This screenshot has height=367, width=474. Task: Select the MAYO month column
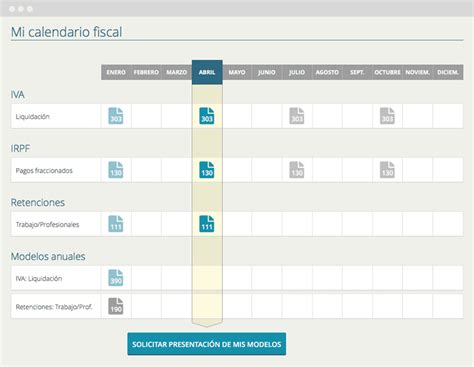click(x=237, y=72)
